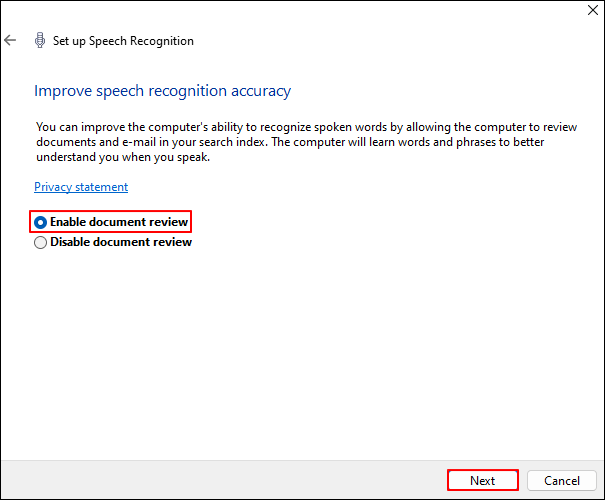Viewport: 605px width, 500px height.
Task: Click the "Set up Speech Recognition" title text
Action: pyautogui.click(x=123, y=41)
